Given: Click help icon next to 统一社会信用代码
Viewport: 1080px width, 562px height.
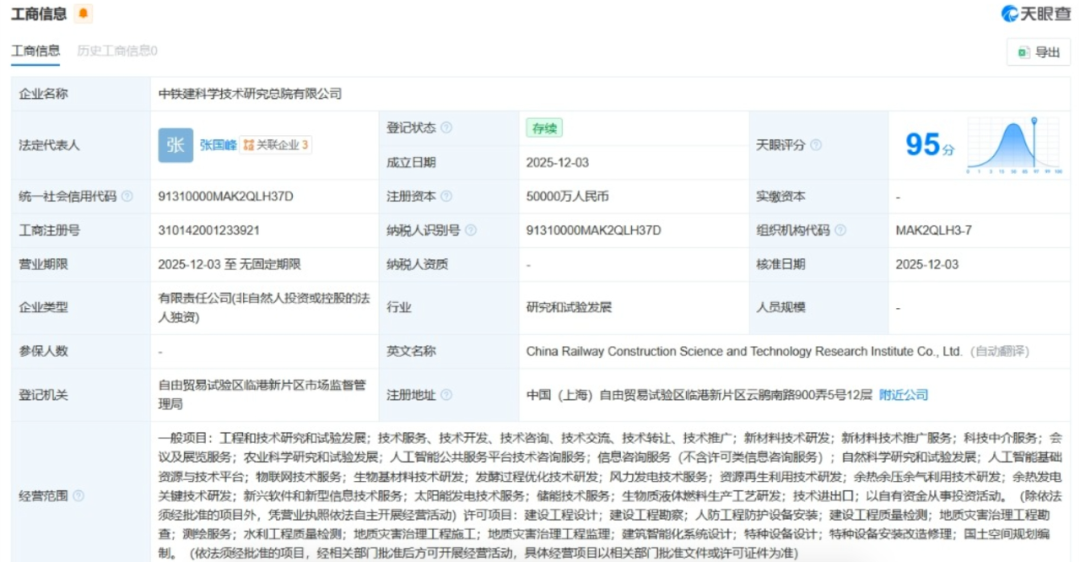Looking at the screenshot, I should 127,196.
